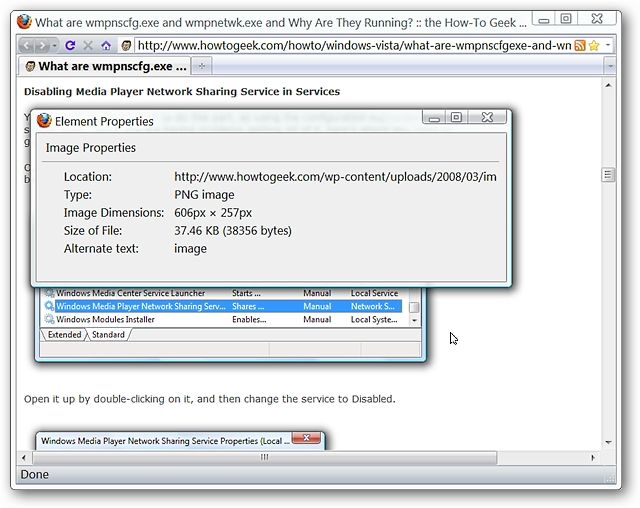Reload the page with the refresh icon
Image resolution: width=640 pixels, height=508 pixels.
pyautogui.click(x=70, y=45)
